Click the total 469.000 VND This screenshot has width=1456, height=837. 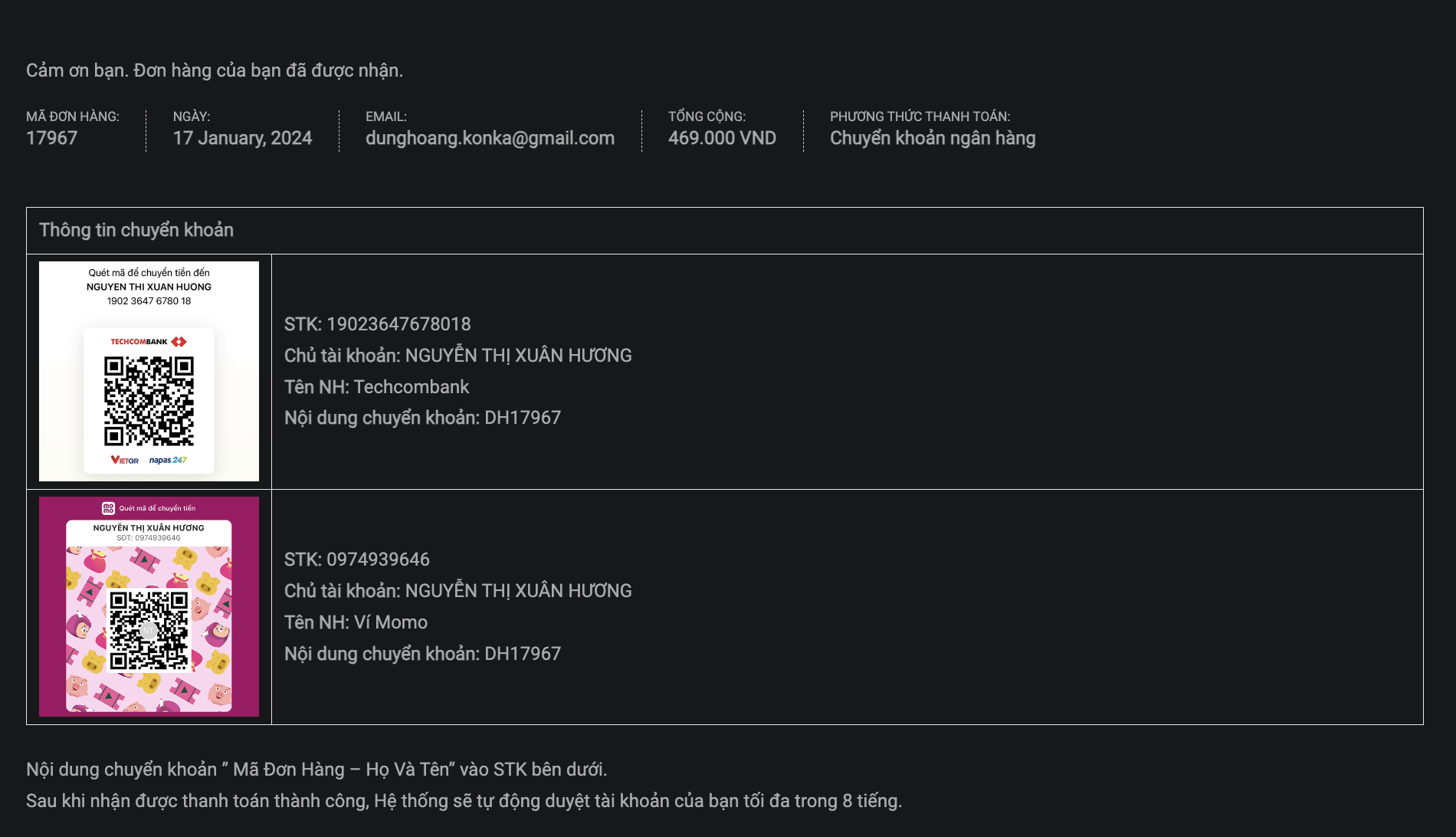point(722,138)
